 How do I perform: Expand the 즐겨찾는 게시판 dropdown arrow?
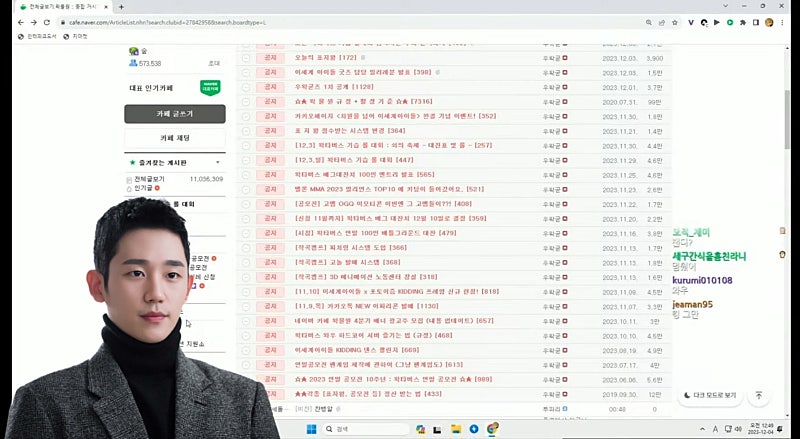tap(218, 162)
